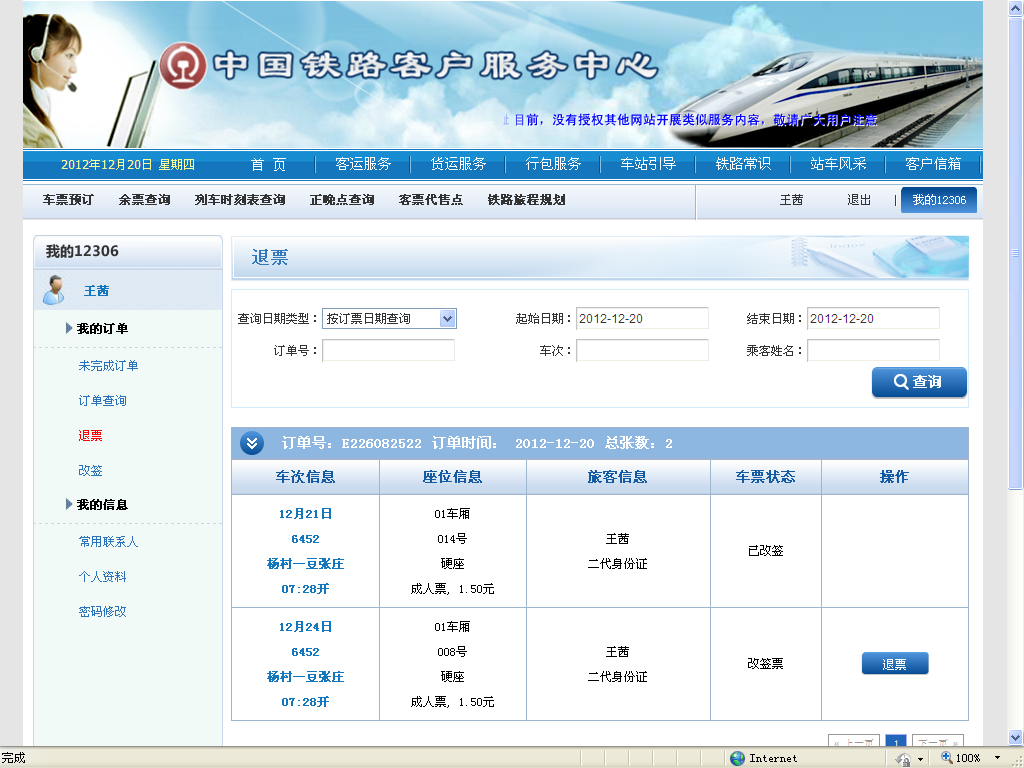Viewport: 1024px width, 768px height.
Task: Click the 014号 seat number
Action: (x=452, y=539)
